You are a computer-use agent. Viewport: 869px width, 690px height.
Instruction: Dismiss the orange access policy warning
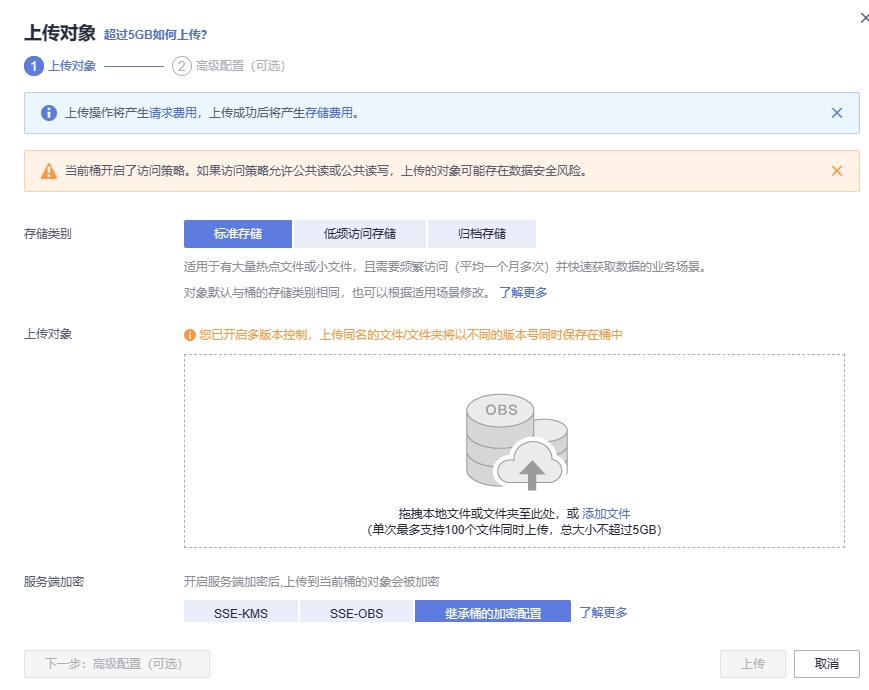pyautogui.click(x=837, y=171)
